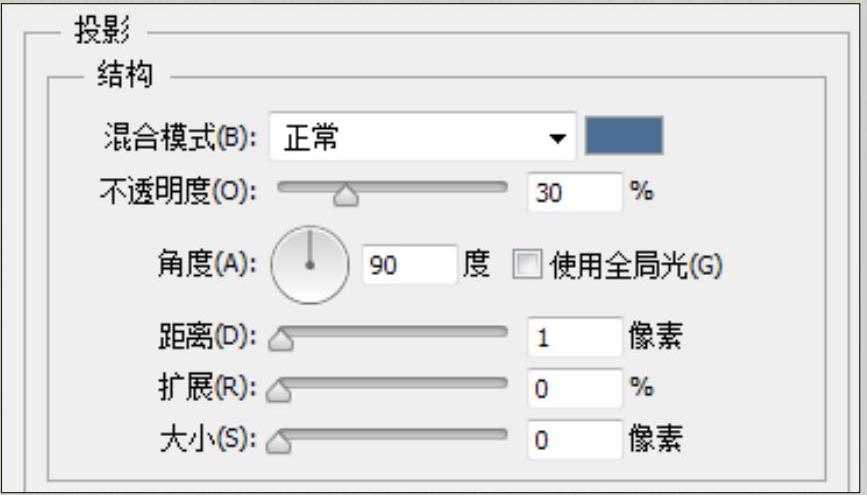Viewport: 867px width, 495px height.
Task: Click the angle field showing 90
Action: click(x=408, y=265)
